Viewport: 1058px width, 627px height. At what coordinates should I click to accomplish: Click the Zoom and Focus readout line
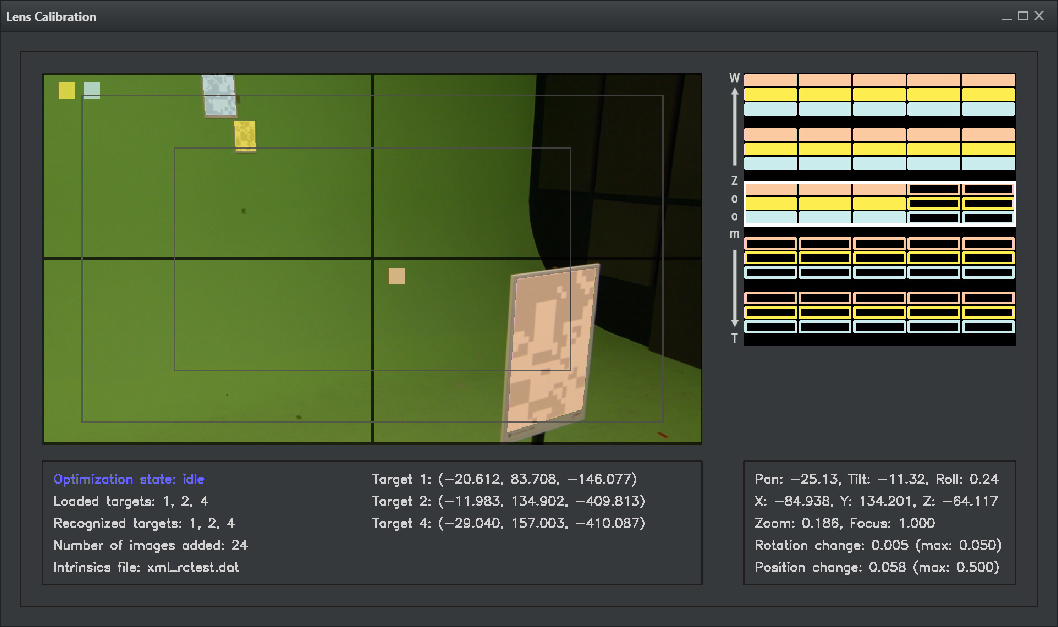pyautogui.click(x=845, y=523)
